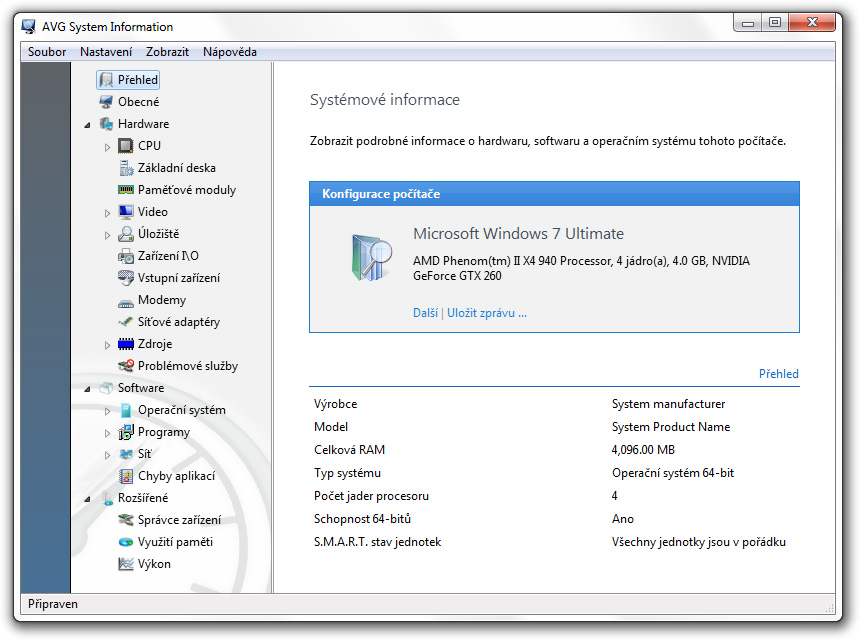Screen dimensions: 860x641
Task: Click the AVG System Information title icon
Action: click(x=29, y=26)
